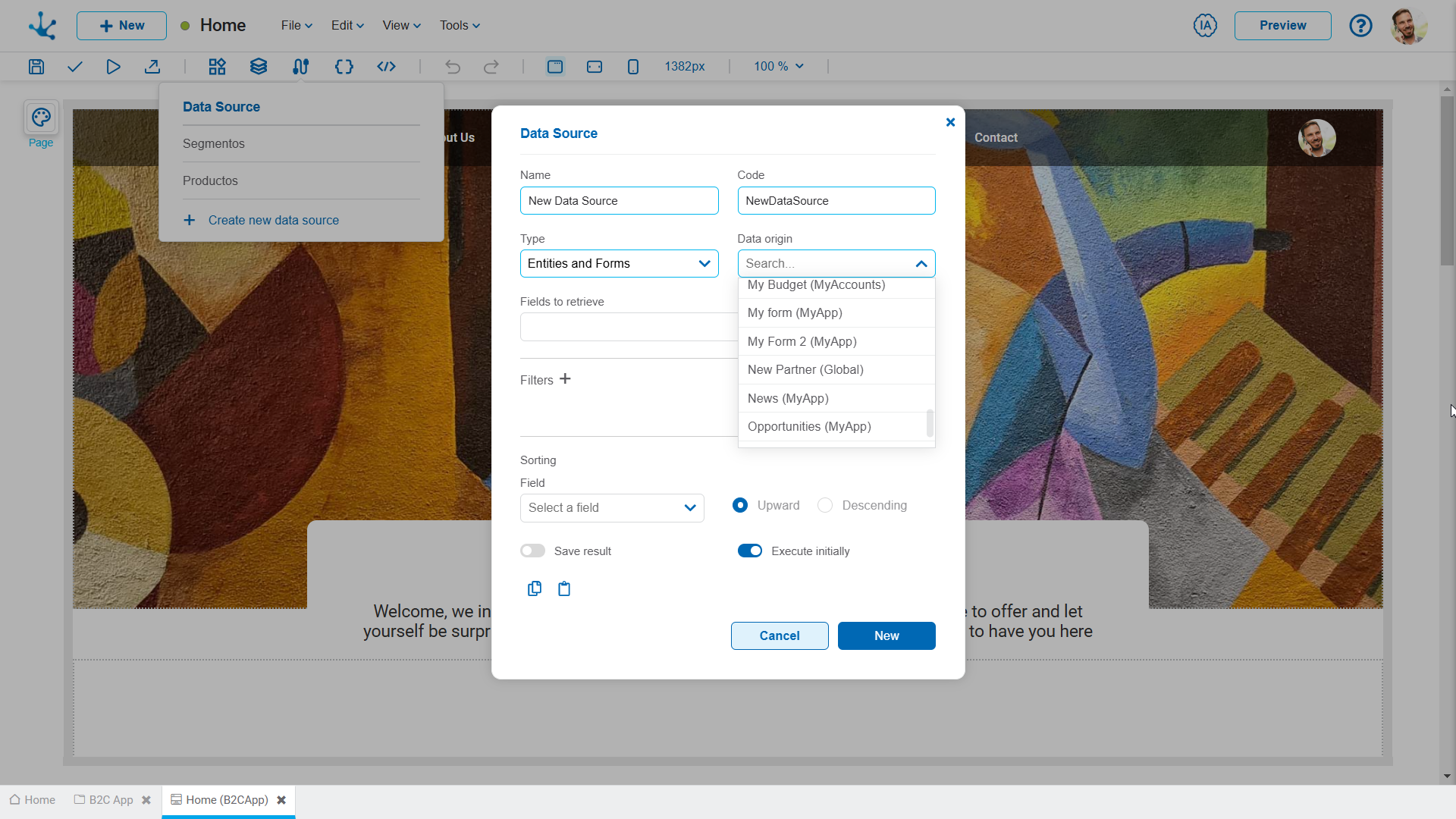The width and height of the screenshot is (1456, 819).
Task: Click the curly braces code icon
Action: (344, 67)
